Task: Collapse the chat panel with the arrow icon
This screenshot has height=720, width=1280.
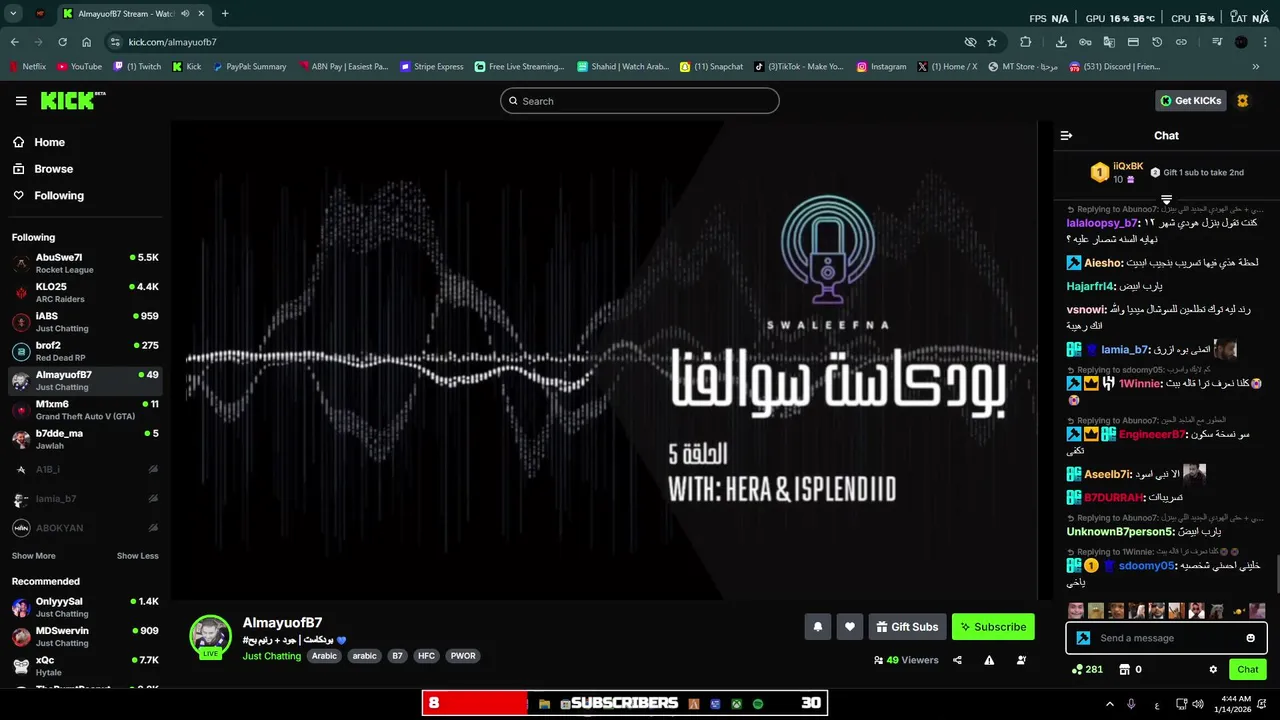Action: (x=1066, y=135)
